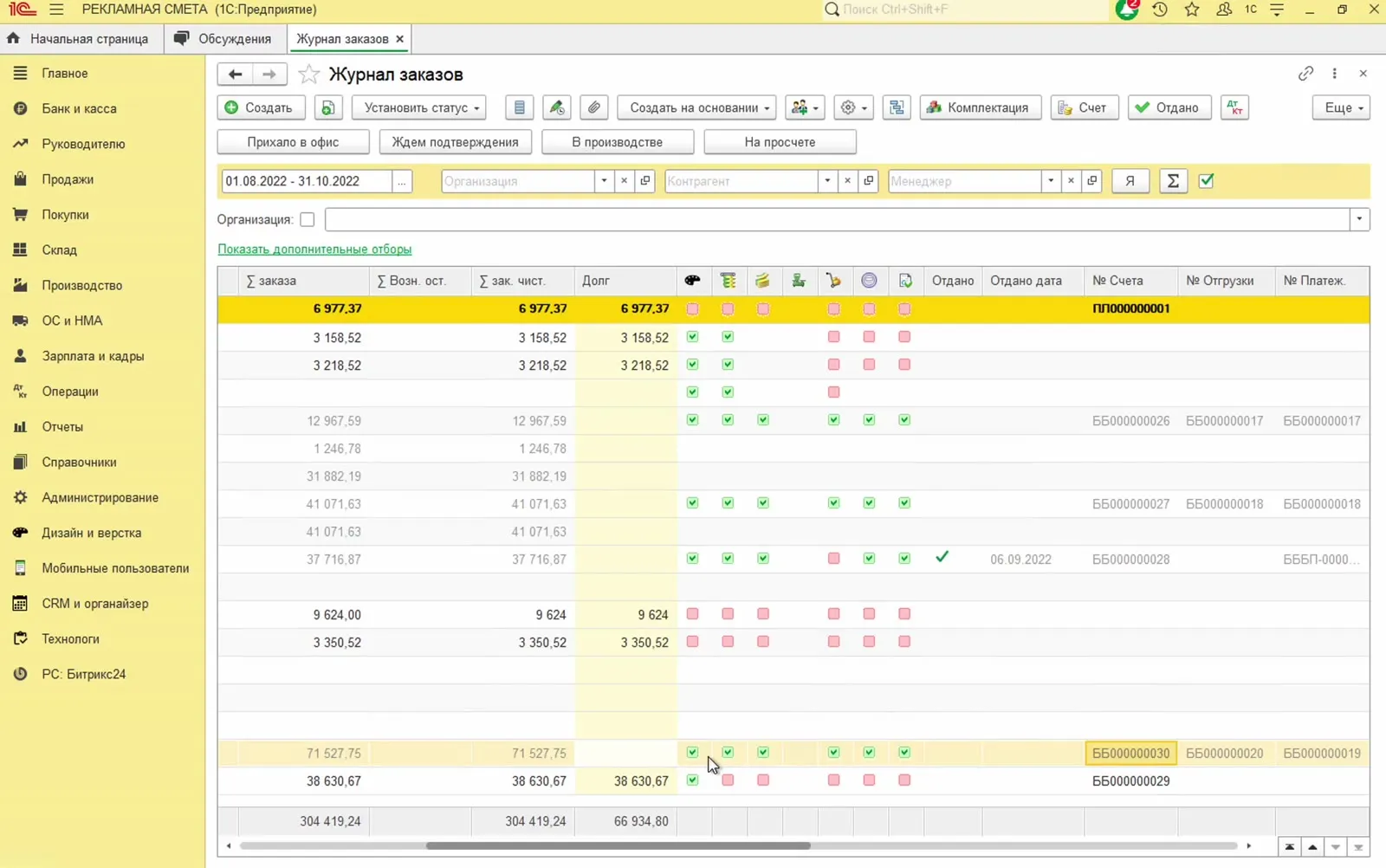
Task: Add the journal to favorites with the star
Action: pos(308,74)
